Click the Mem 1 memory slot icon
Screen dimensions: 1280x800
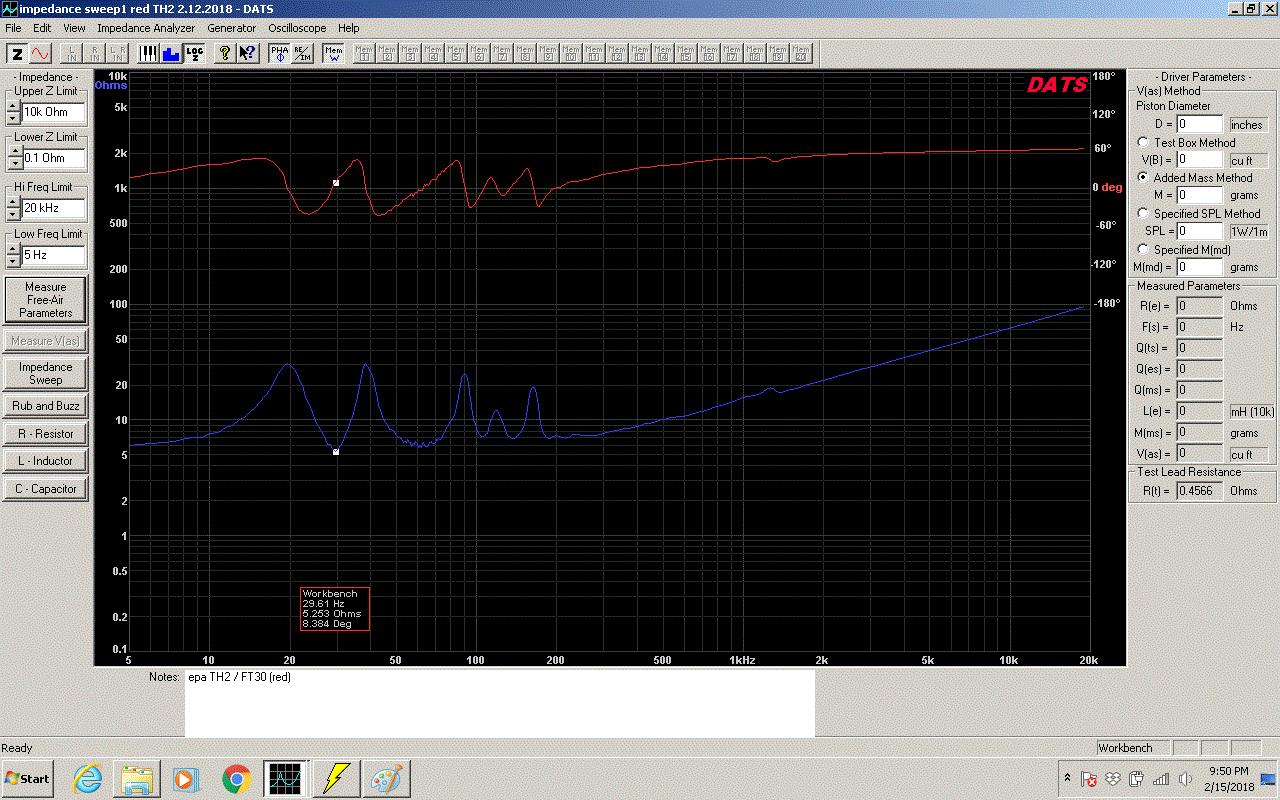click(364, 54)
